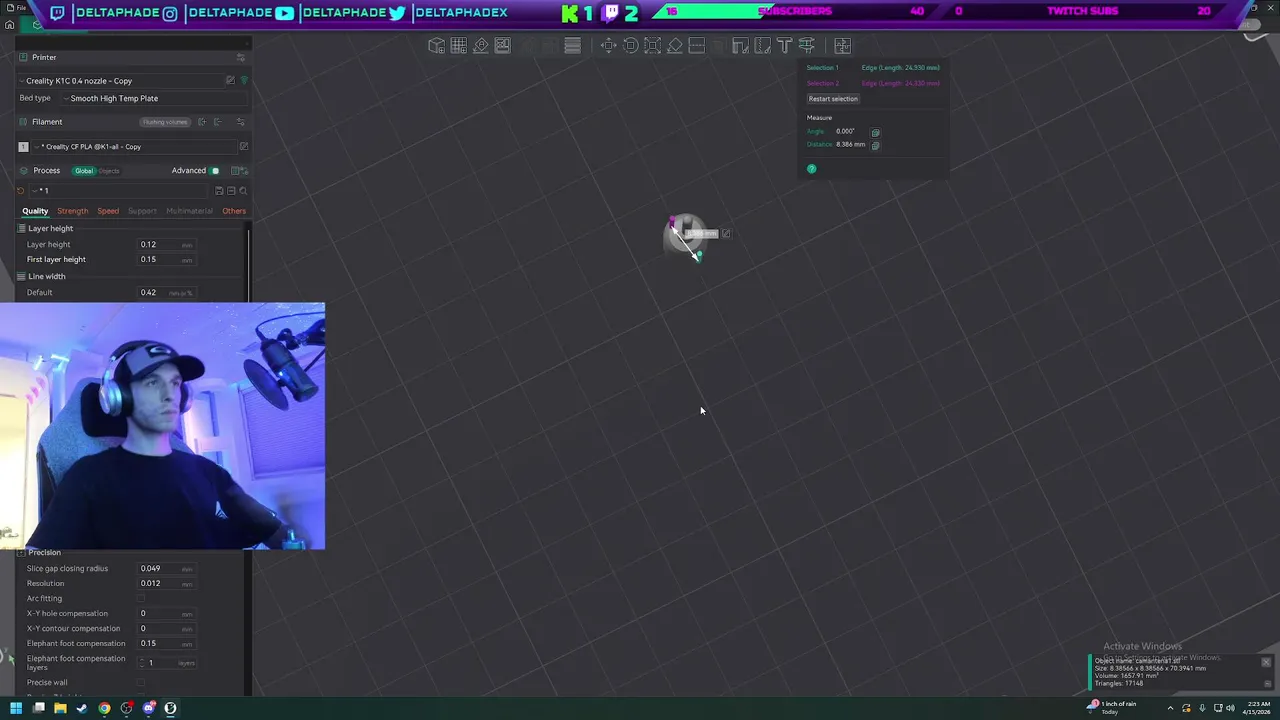Select the Support painting tool
This screenshot has height=720, width=1280.
point(741,46)
